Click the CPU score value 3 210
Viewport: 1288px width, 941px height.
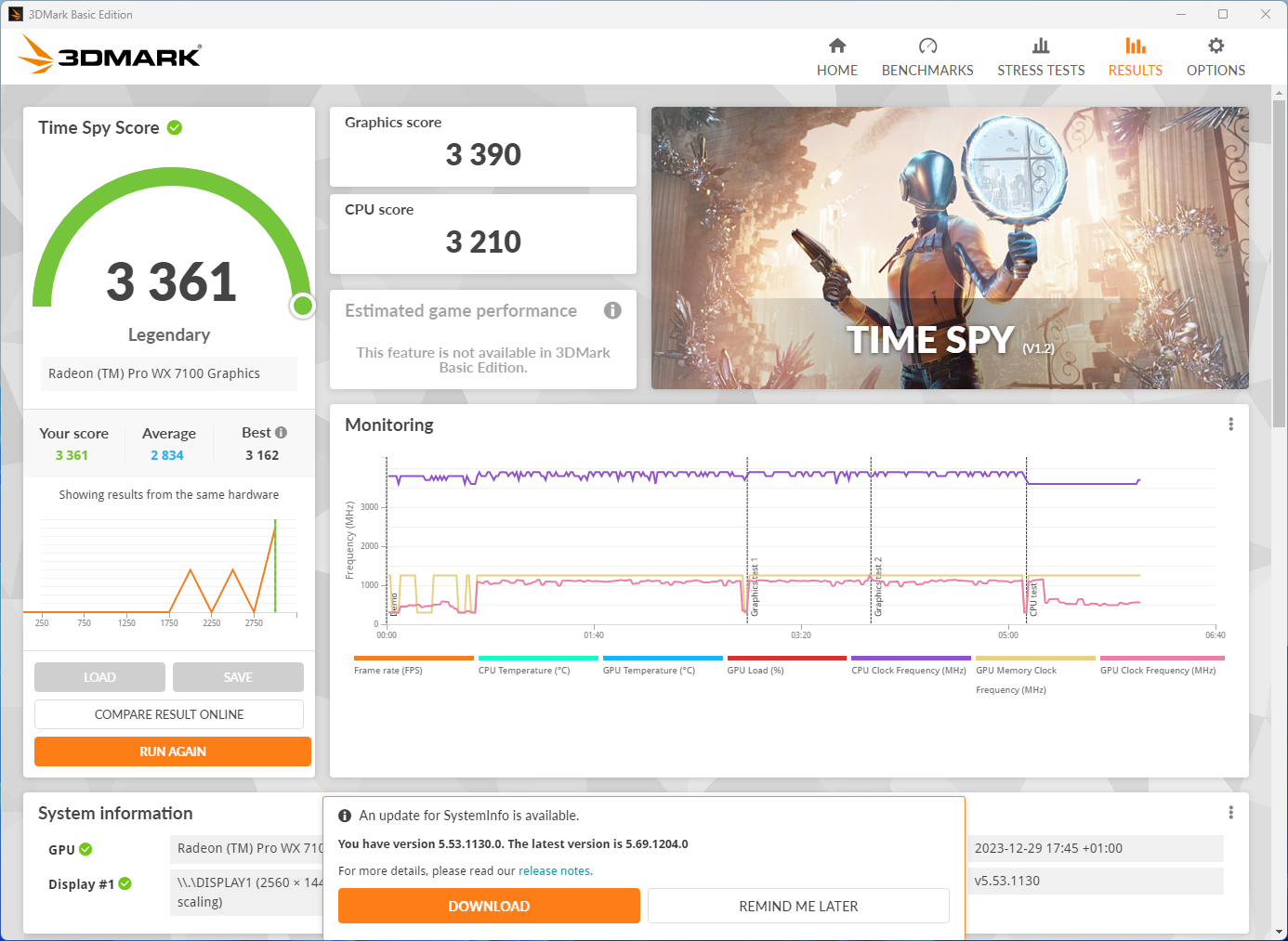483,242
